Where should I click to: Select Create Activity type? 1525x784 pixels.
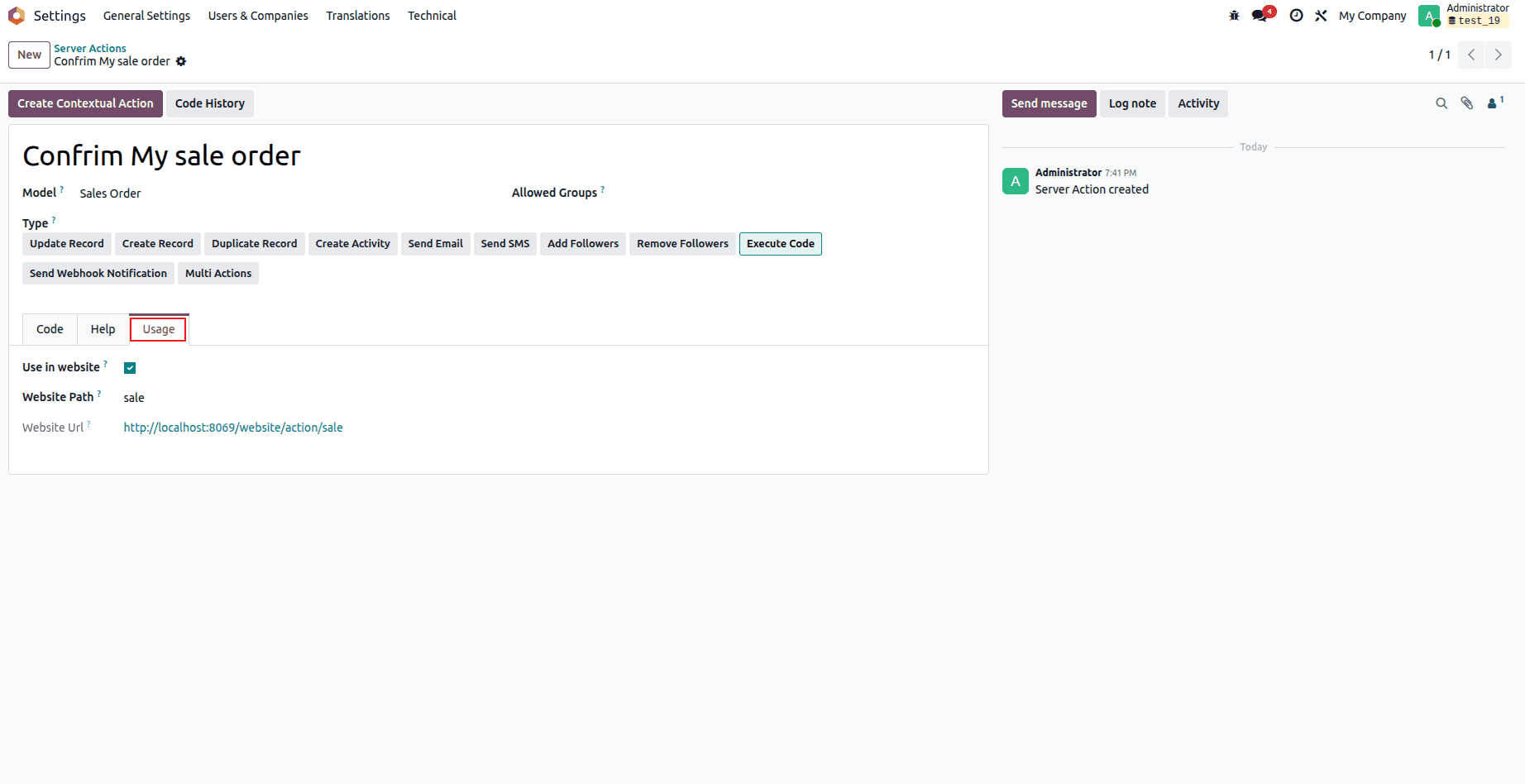click(353, 244)
